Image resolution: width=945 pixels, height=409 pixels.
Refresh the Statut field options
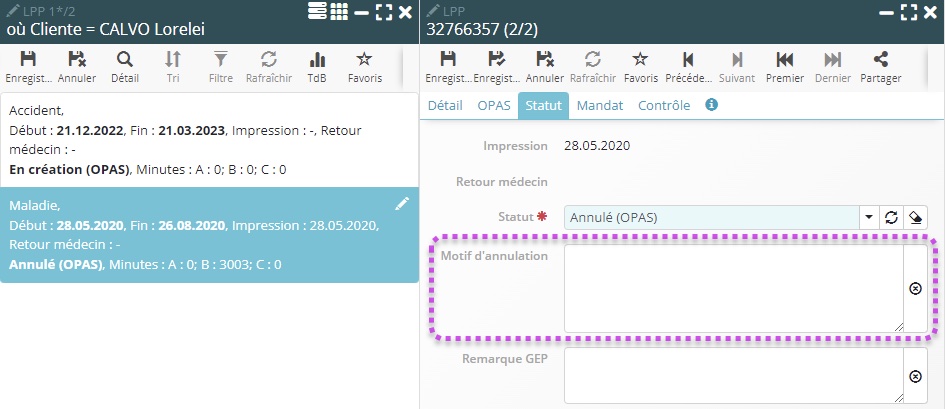tap(891, 217)
